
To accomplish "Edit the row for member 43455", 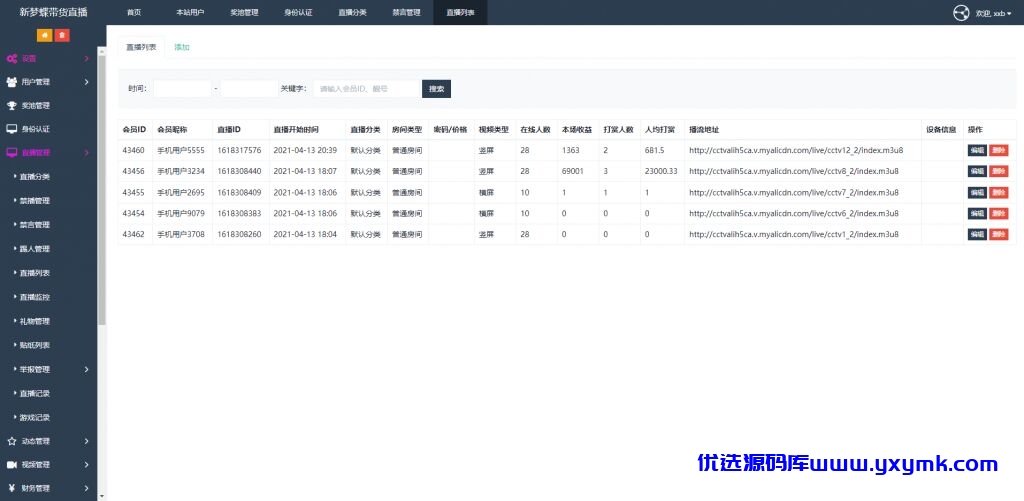I will [977, 193].
